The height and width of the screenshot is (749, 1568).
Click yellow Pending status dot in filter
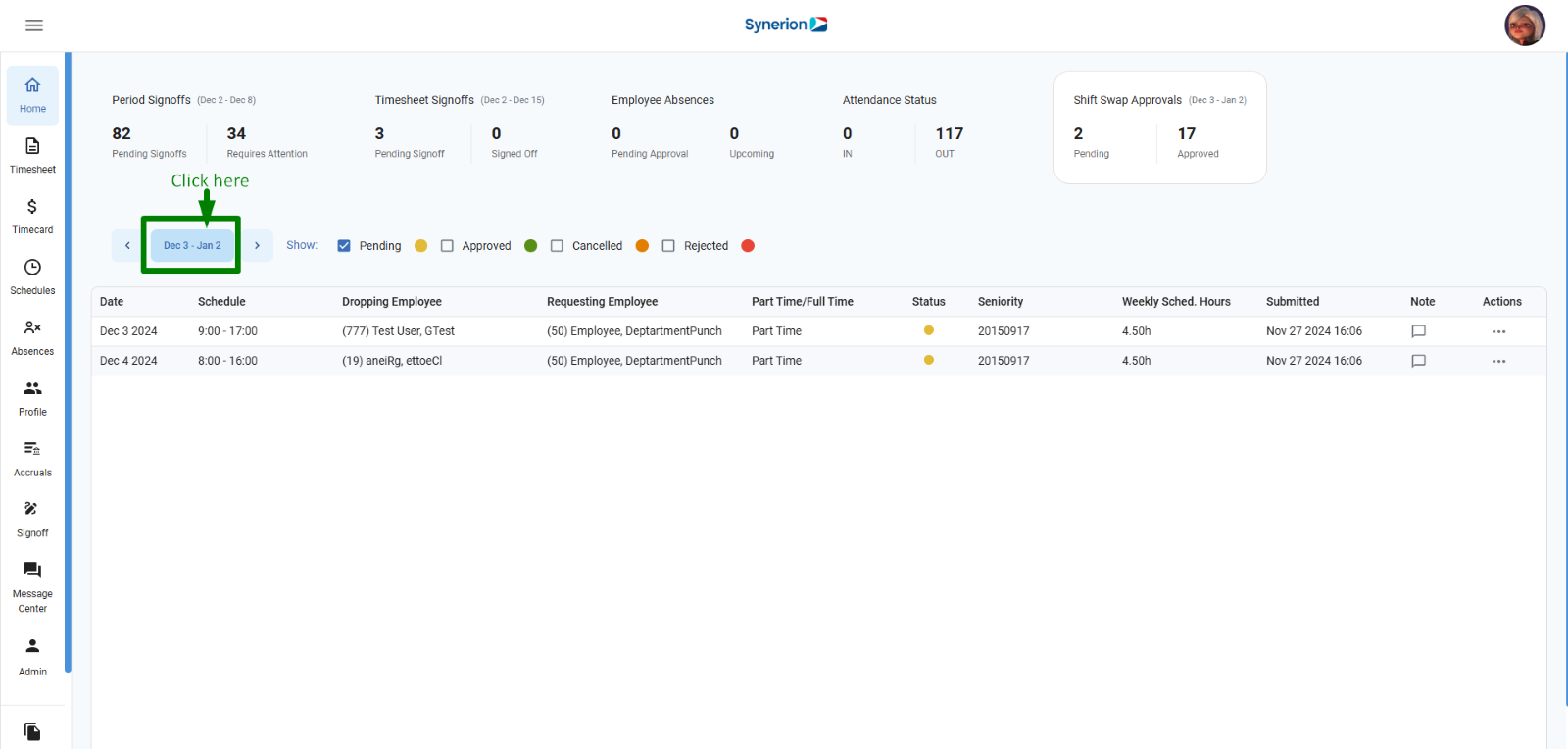pos(421,246)
